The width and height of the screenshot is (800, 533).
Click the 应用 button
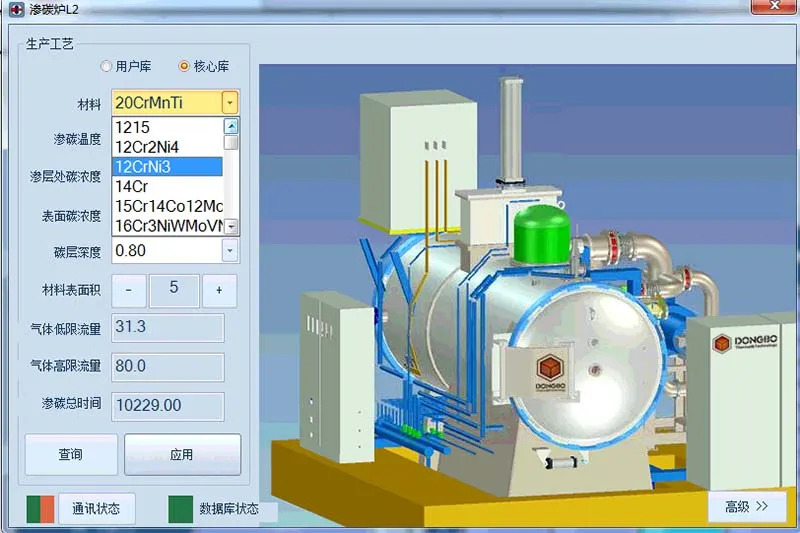tap(182, 454)
